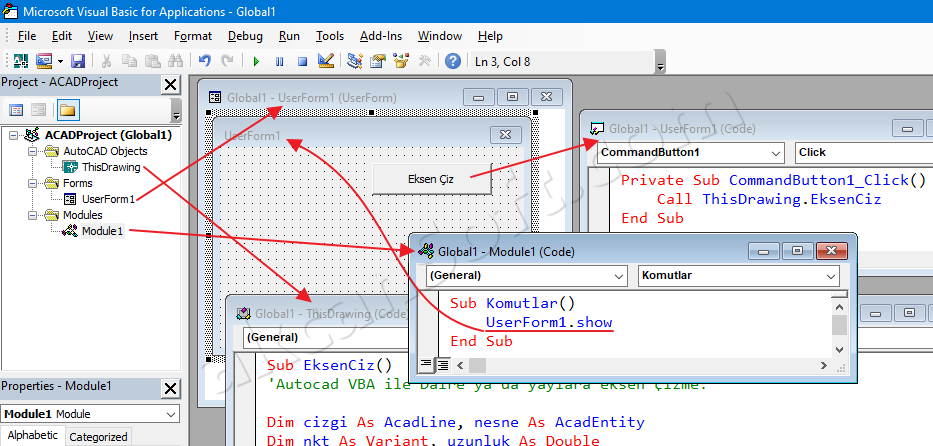Save the project with the floppy icon
The width and height of the screenshot is (933, 446).
78,61
